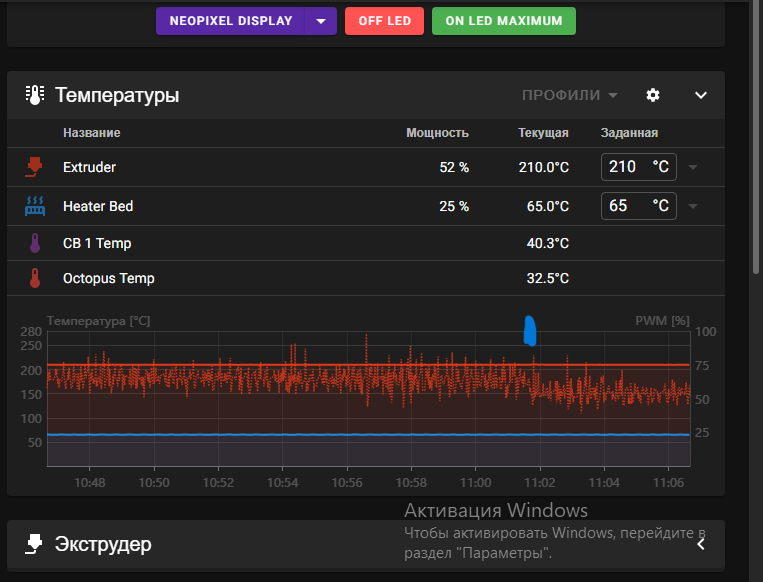
Task: Toggle Extruder series via its name
Action: (89, 167)
